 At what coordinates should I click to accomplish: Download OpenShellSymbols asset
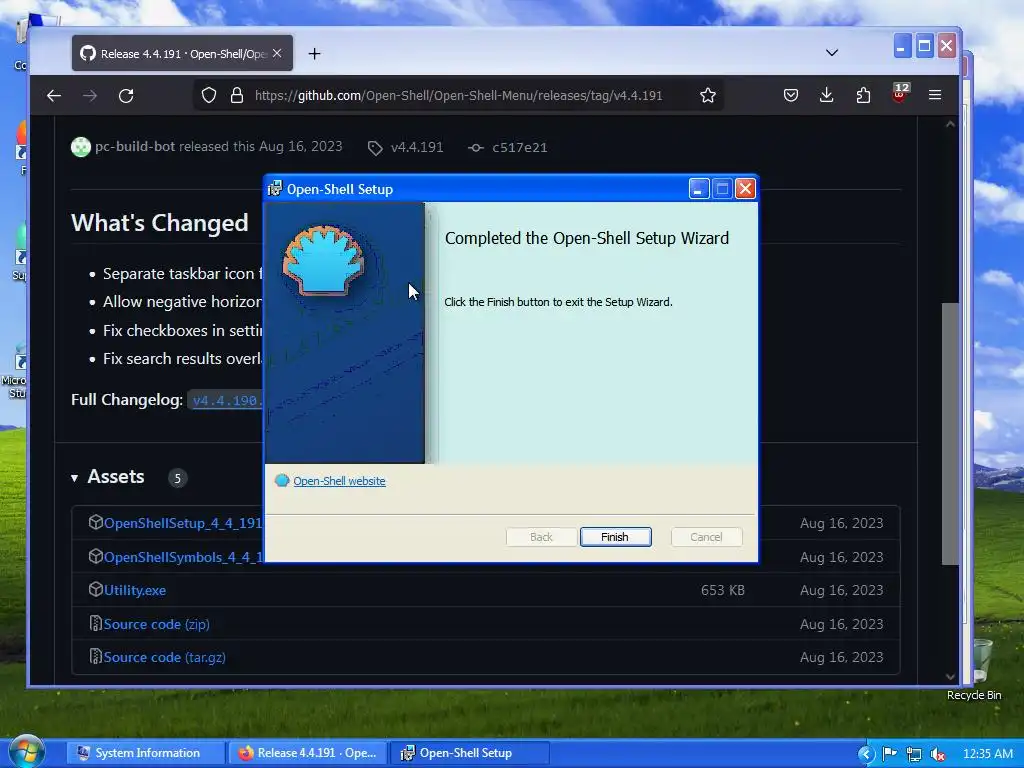183,557
